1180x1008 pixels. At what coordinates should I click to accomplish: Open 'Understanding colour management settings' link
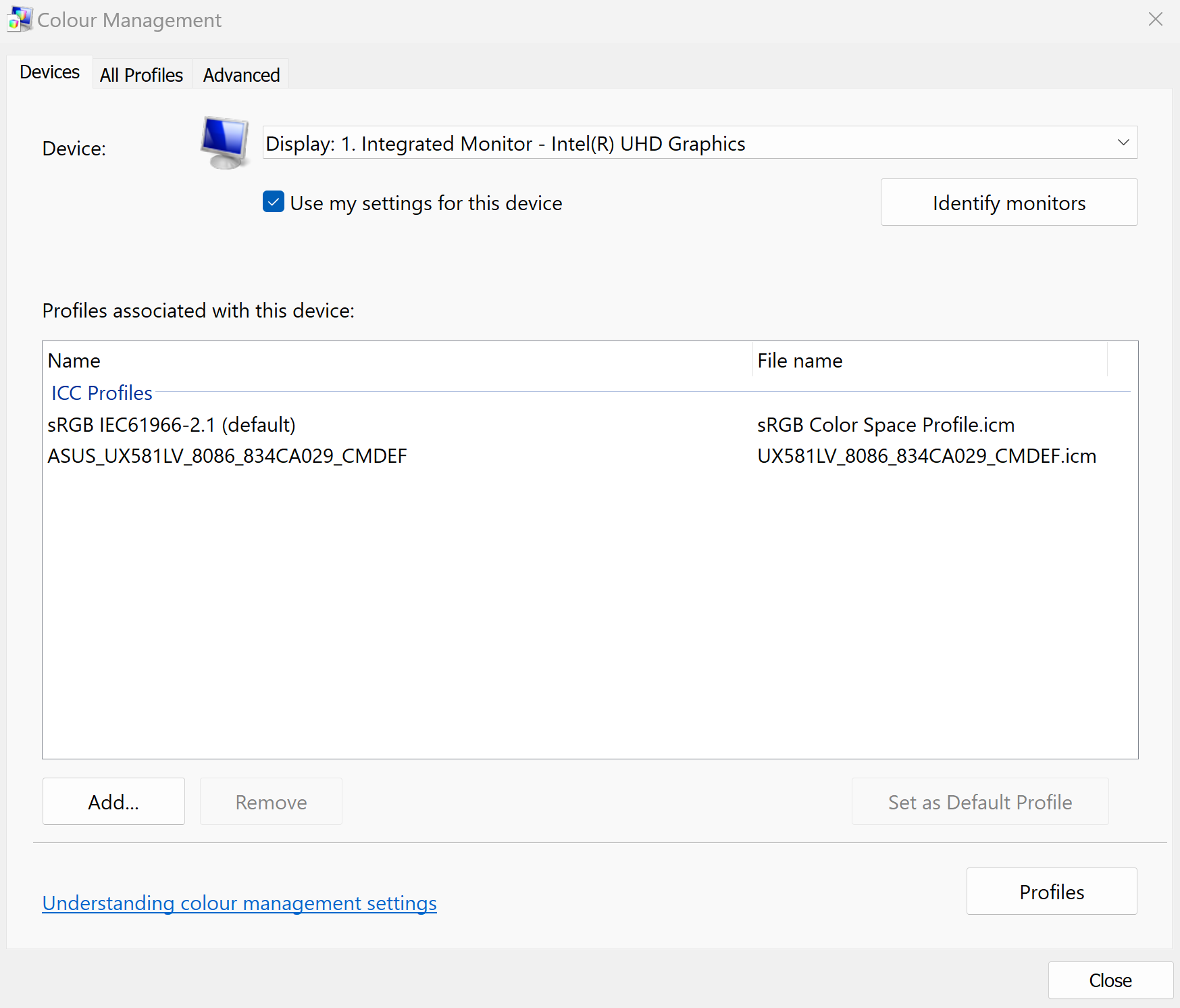coord(240,903)
